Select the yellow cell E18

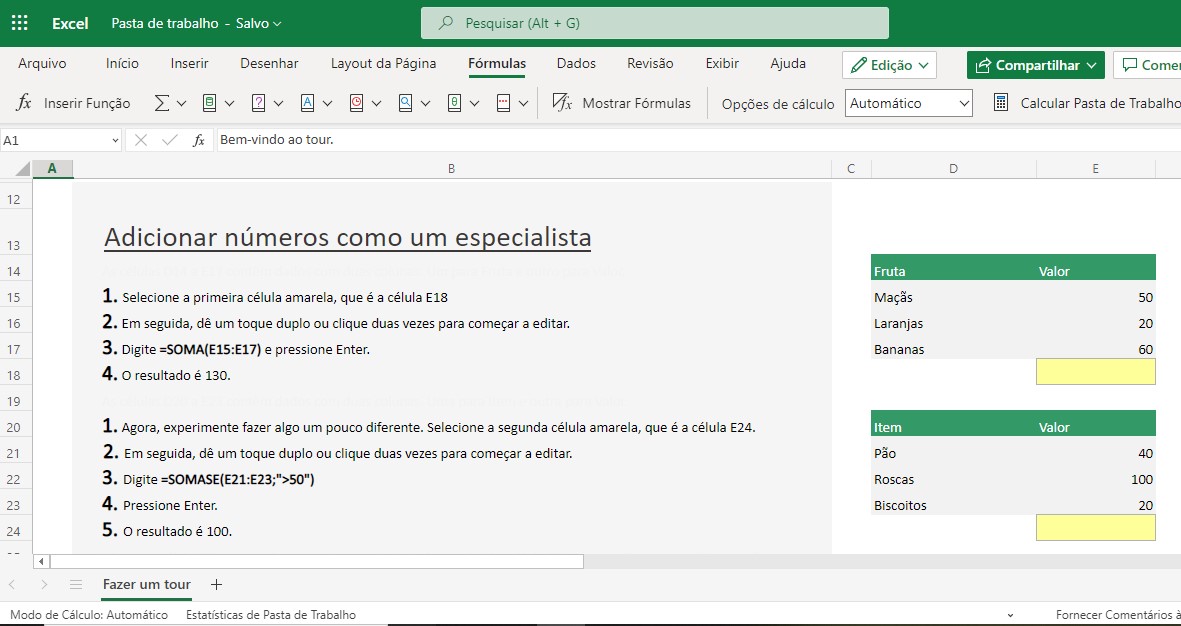point(1095,372)
